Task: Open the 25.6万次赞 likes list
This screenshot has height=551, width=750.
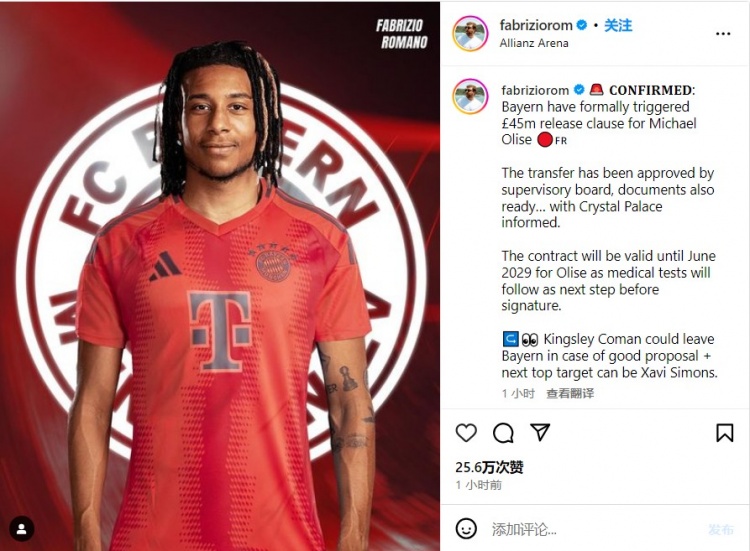Action: (489, 467)
